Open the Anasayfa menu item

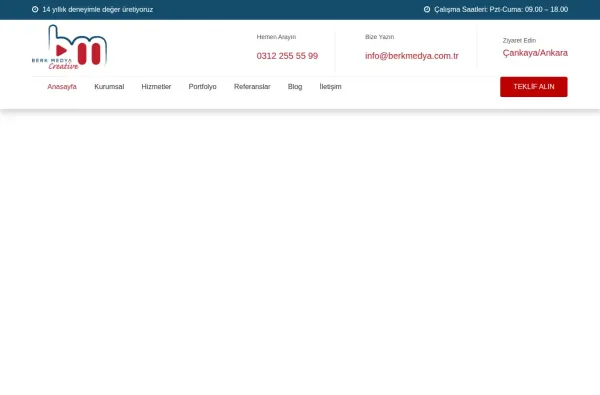pos(62,87)
